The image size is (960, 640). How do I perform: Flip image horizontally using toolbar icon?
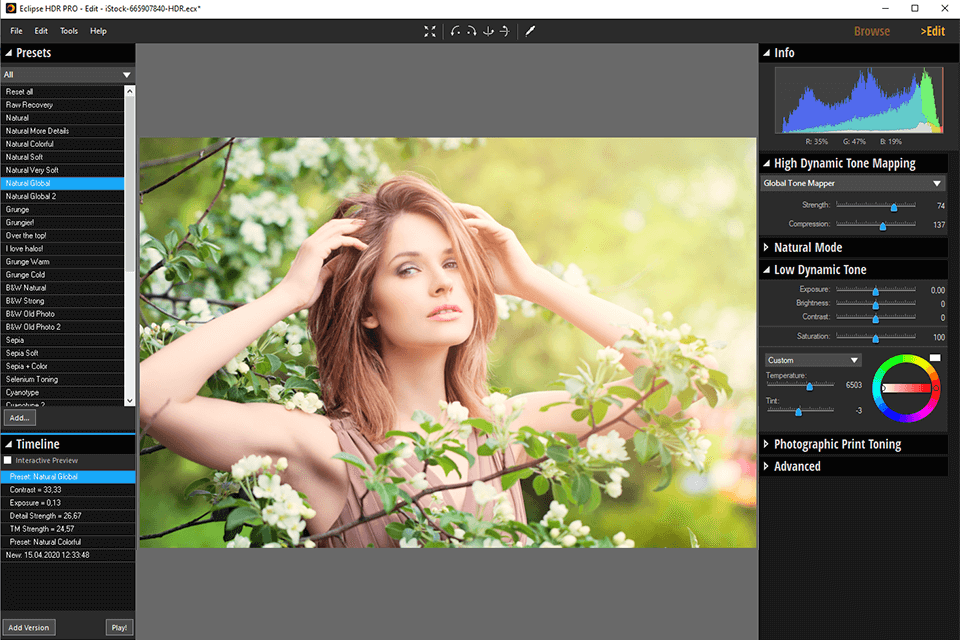click(x=504, y=31)
